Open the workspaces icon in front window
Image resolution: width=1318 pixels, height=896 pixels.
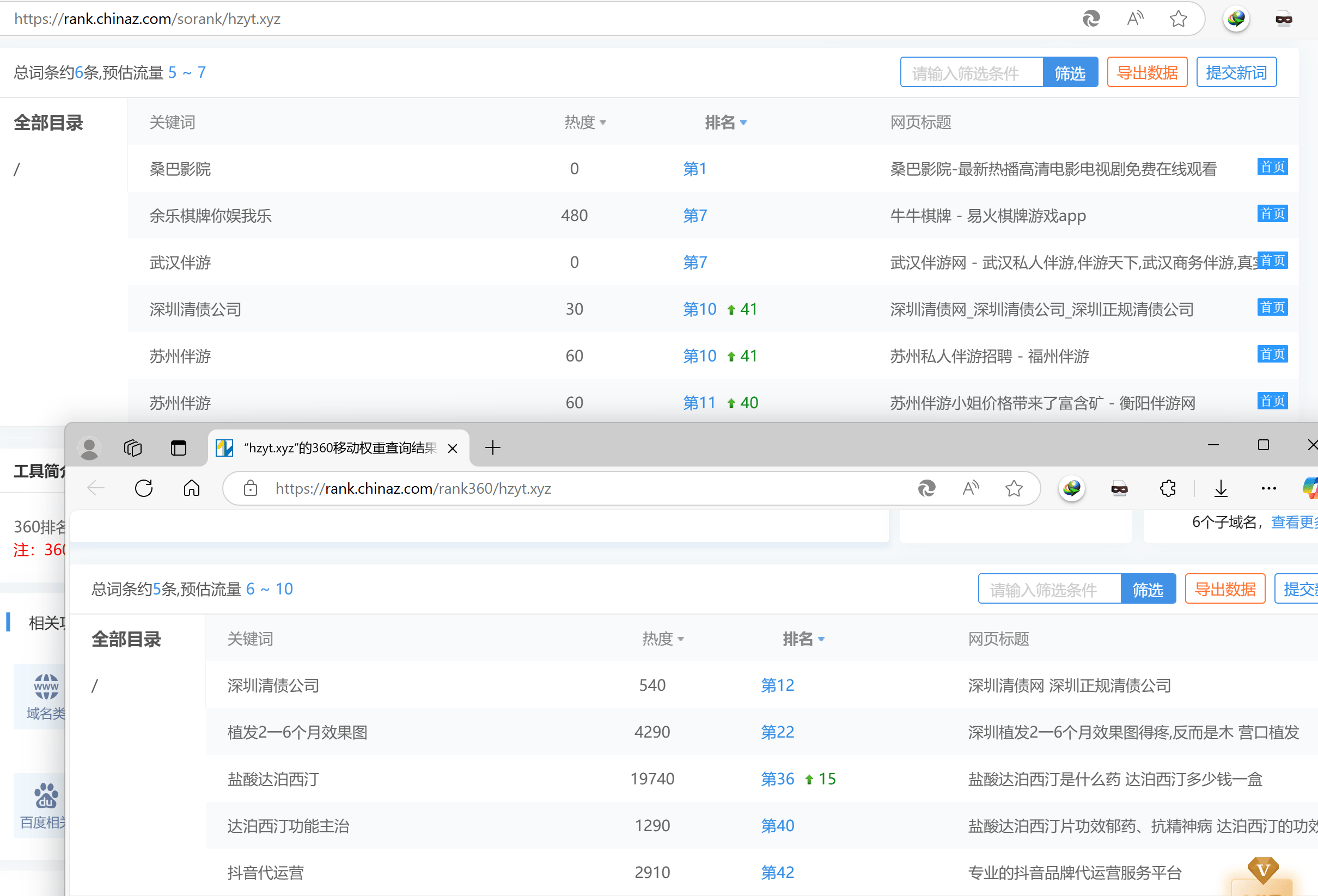pos(133,447)
